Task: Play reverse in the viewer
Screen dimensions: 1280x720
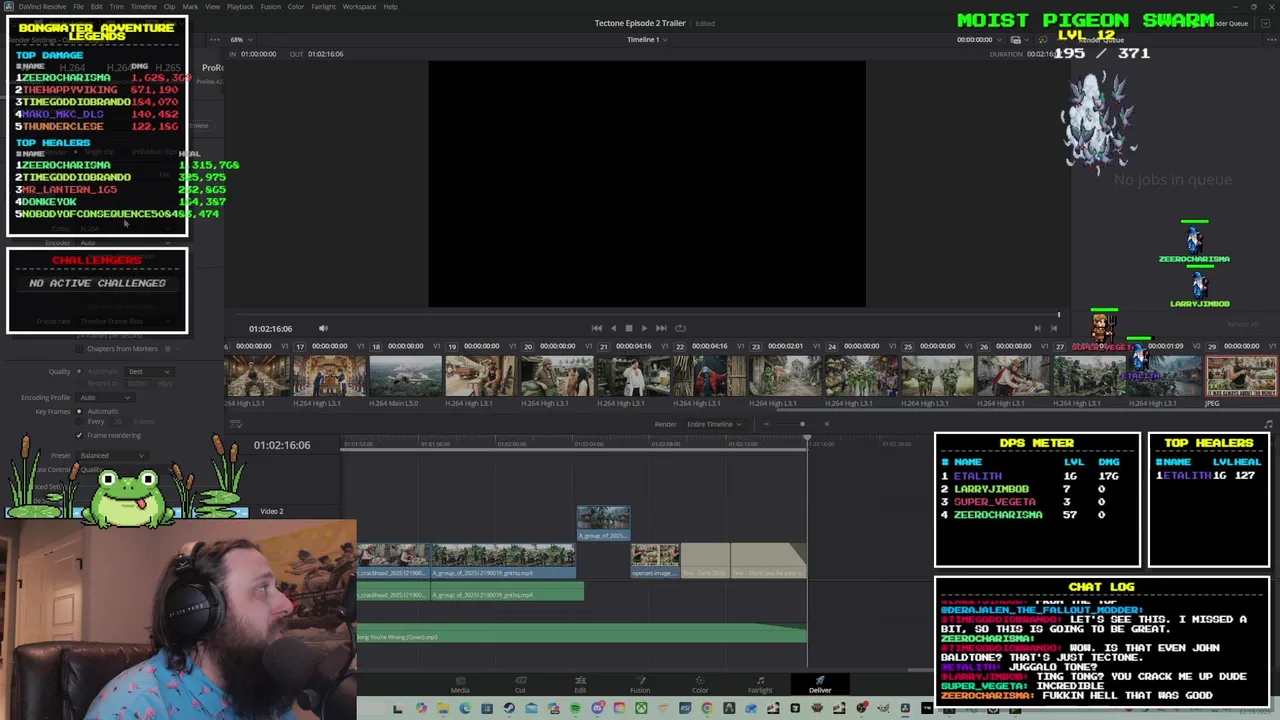Action: (x=613, y=328)
